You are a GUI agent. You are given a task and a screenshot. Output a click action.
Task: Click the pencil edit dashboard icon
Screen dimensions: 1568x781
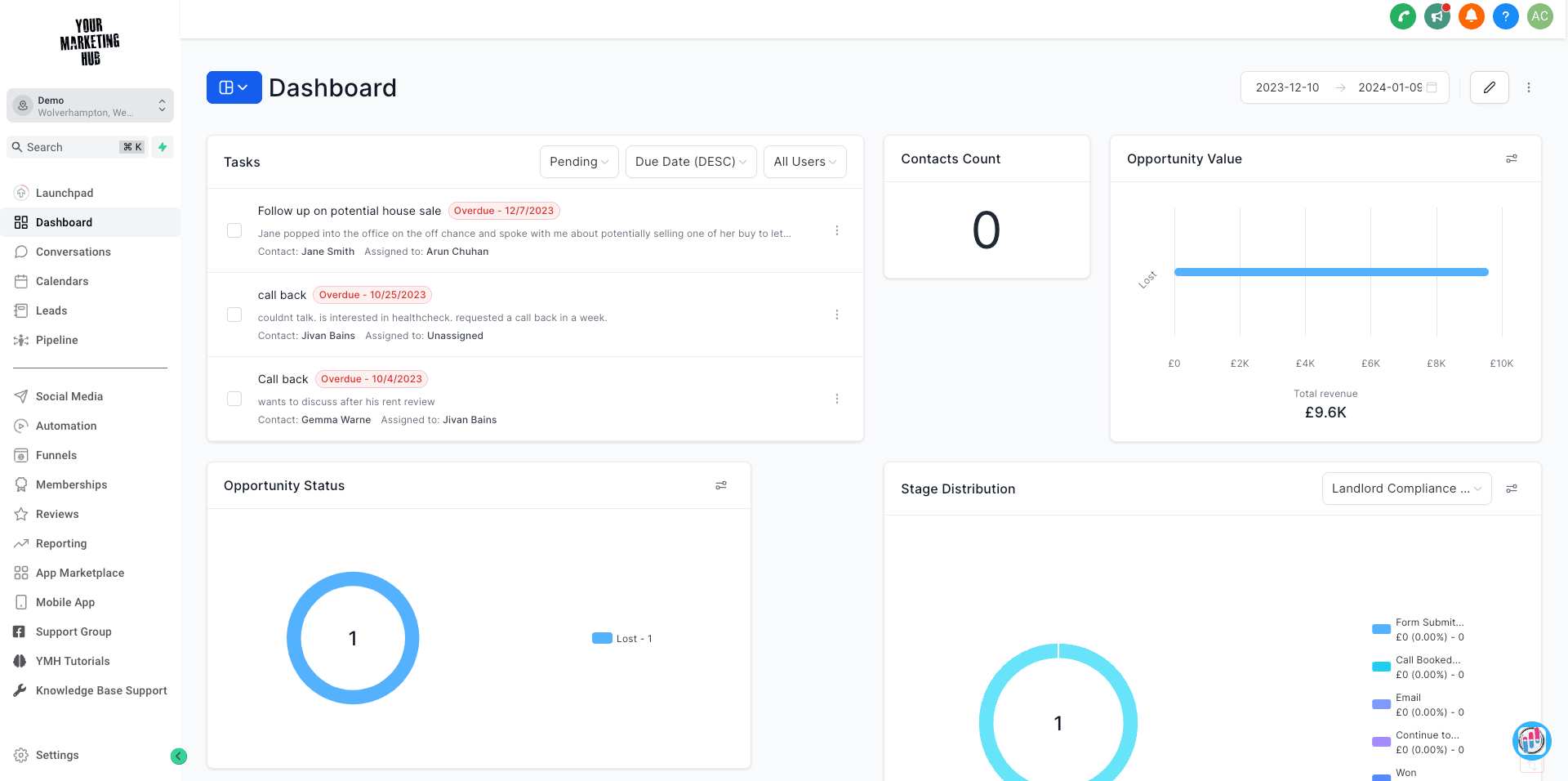[1489, 87]
